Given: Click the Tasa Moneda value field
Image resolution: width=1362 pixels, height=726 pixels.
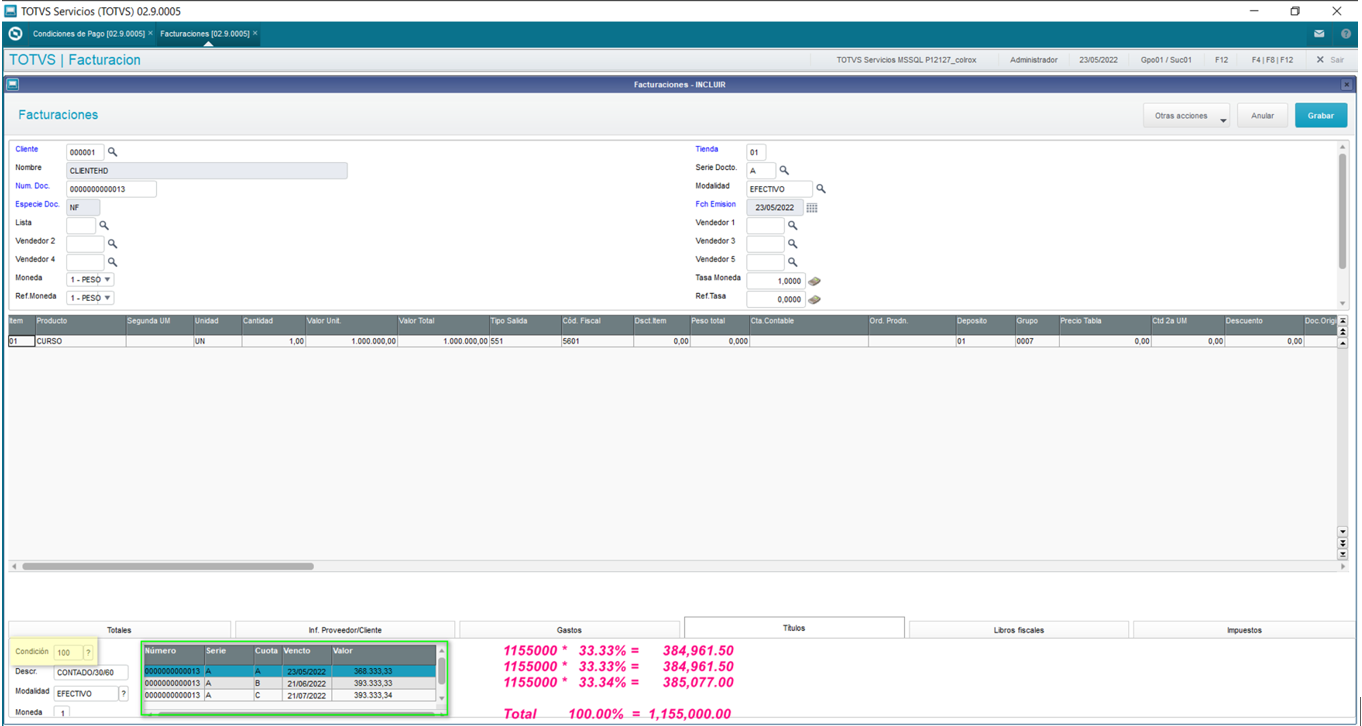Looking at the screenshot, I should [775, 281].
